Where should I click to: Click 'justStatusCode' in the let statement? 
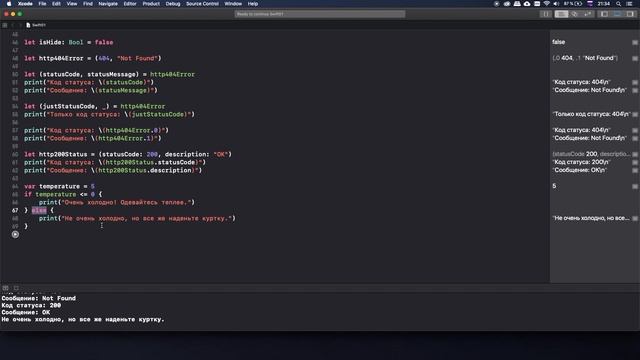coord(69,106)
